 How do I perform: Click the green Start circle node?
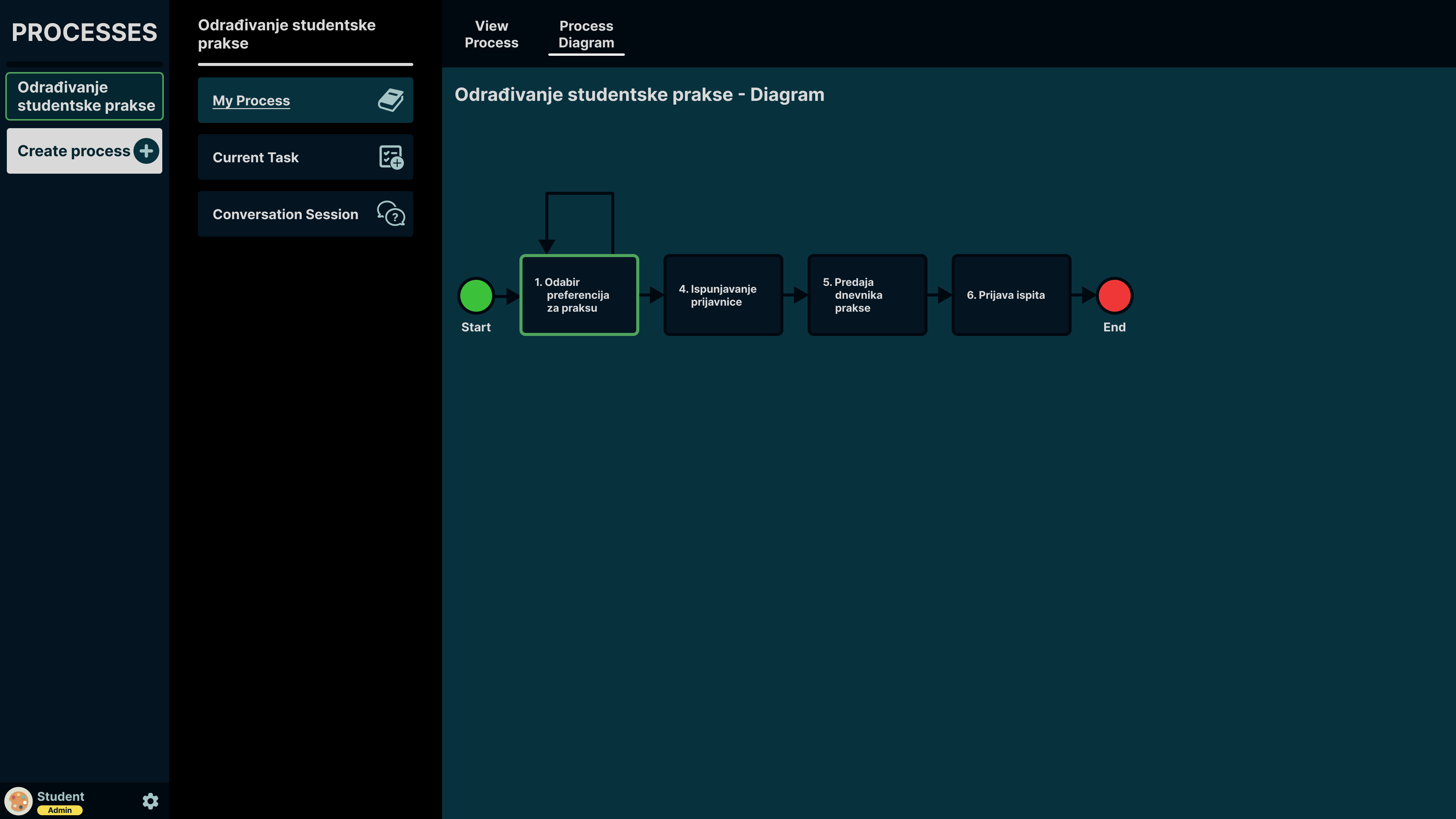coord(476,295)
